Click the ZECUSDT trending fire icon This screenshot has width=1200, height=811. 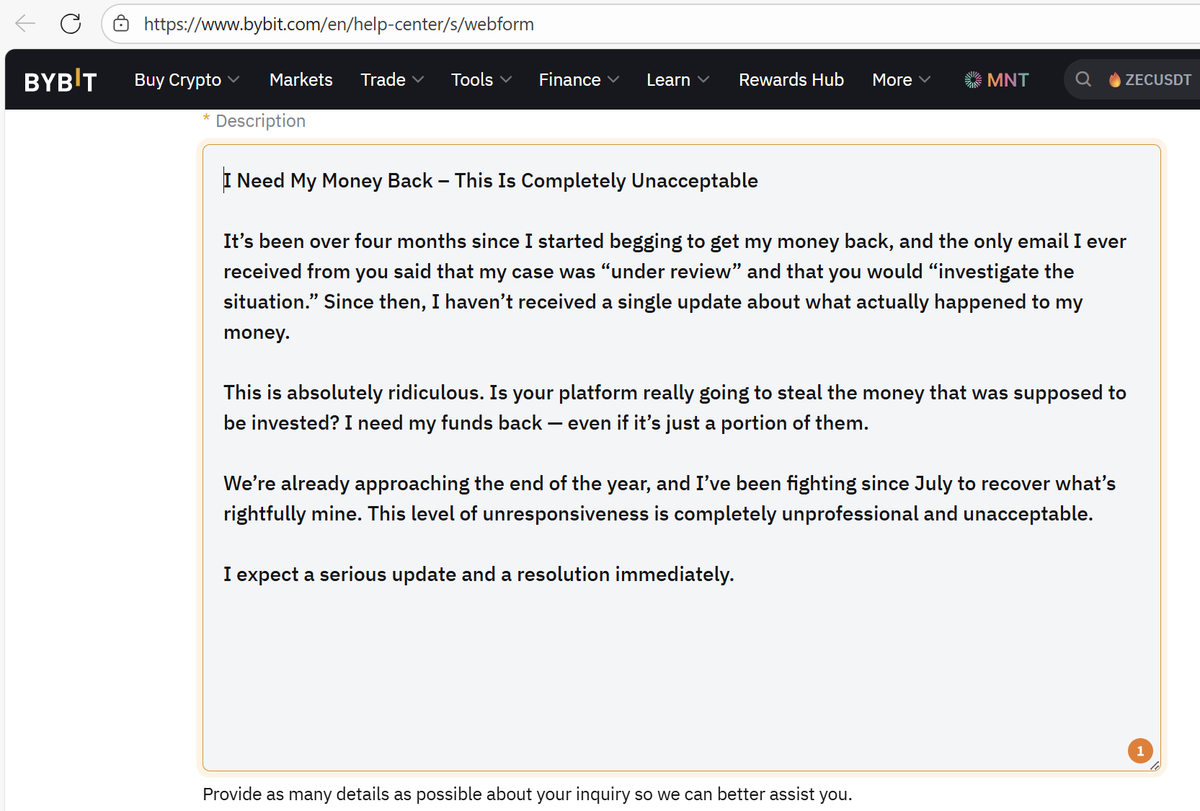point(1115,79)
